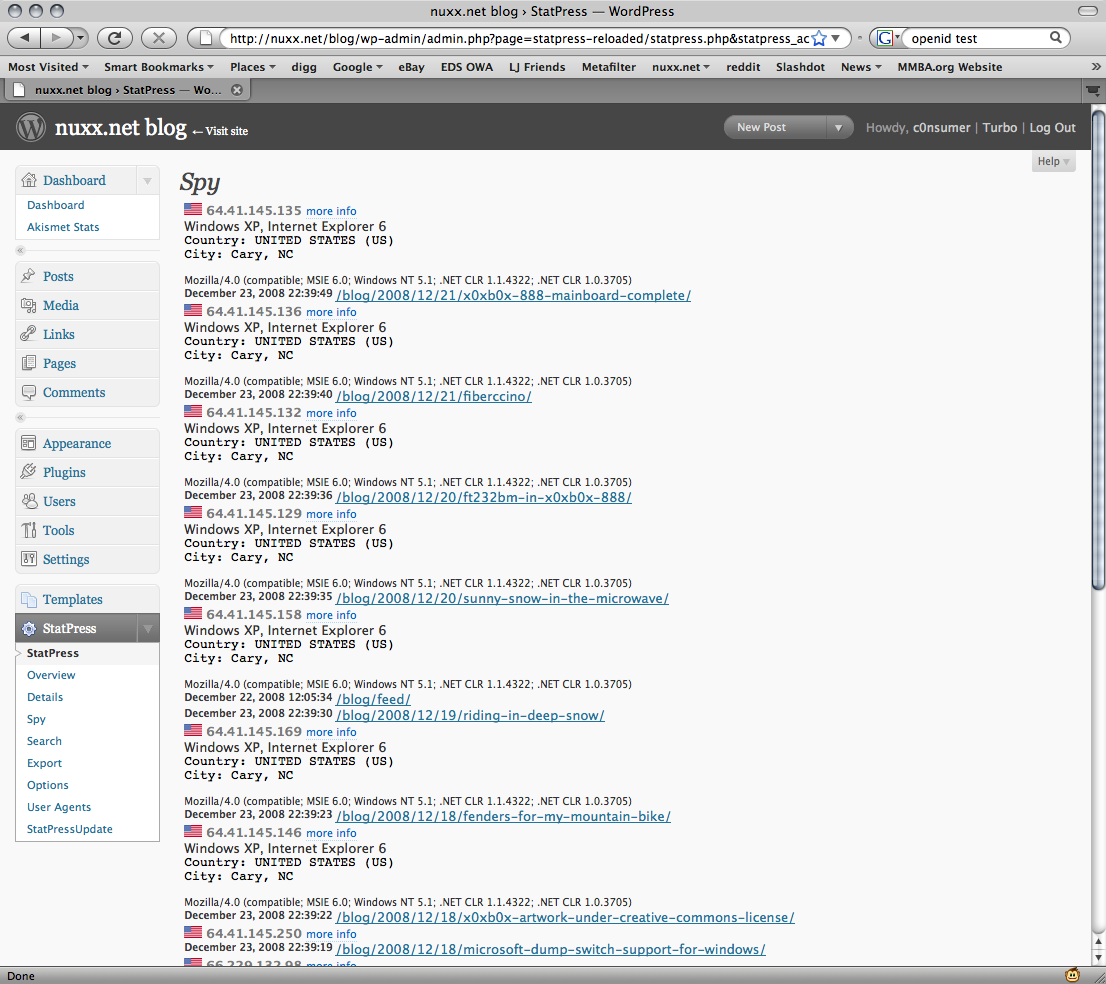This screenshot has width=1106, height=984.
Task: Click the Visit site link
Action: 226,131
